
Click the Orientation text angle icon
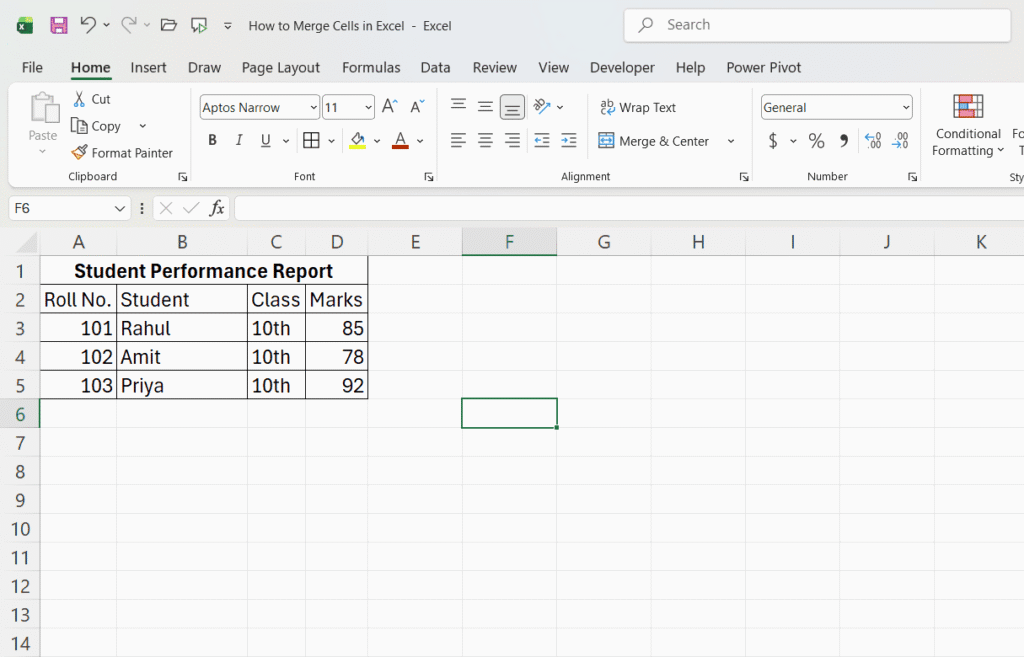(x=542, y=106)
